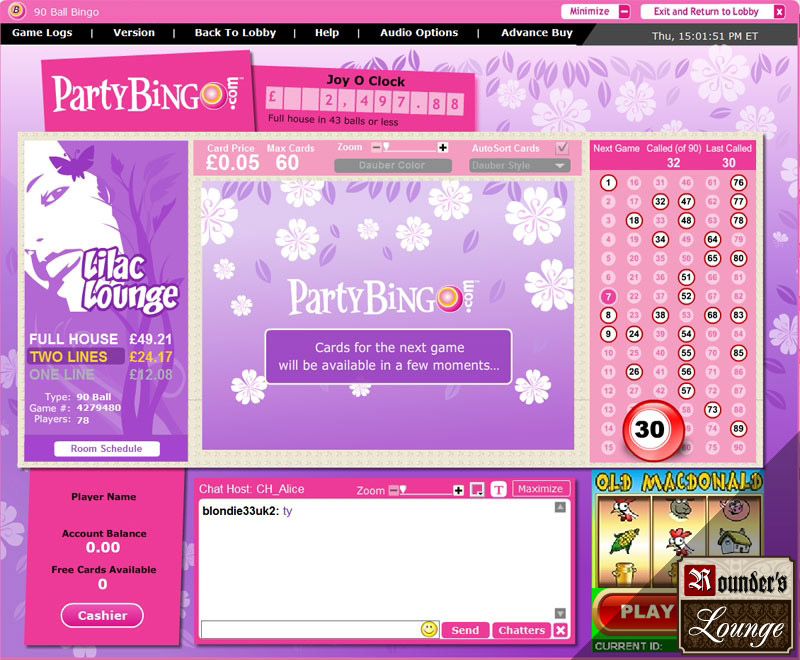Click the Game # 4279480 text
Screen dimensions: 800x660
(x=75, y=408)
